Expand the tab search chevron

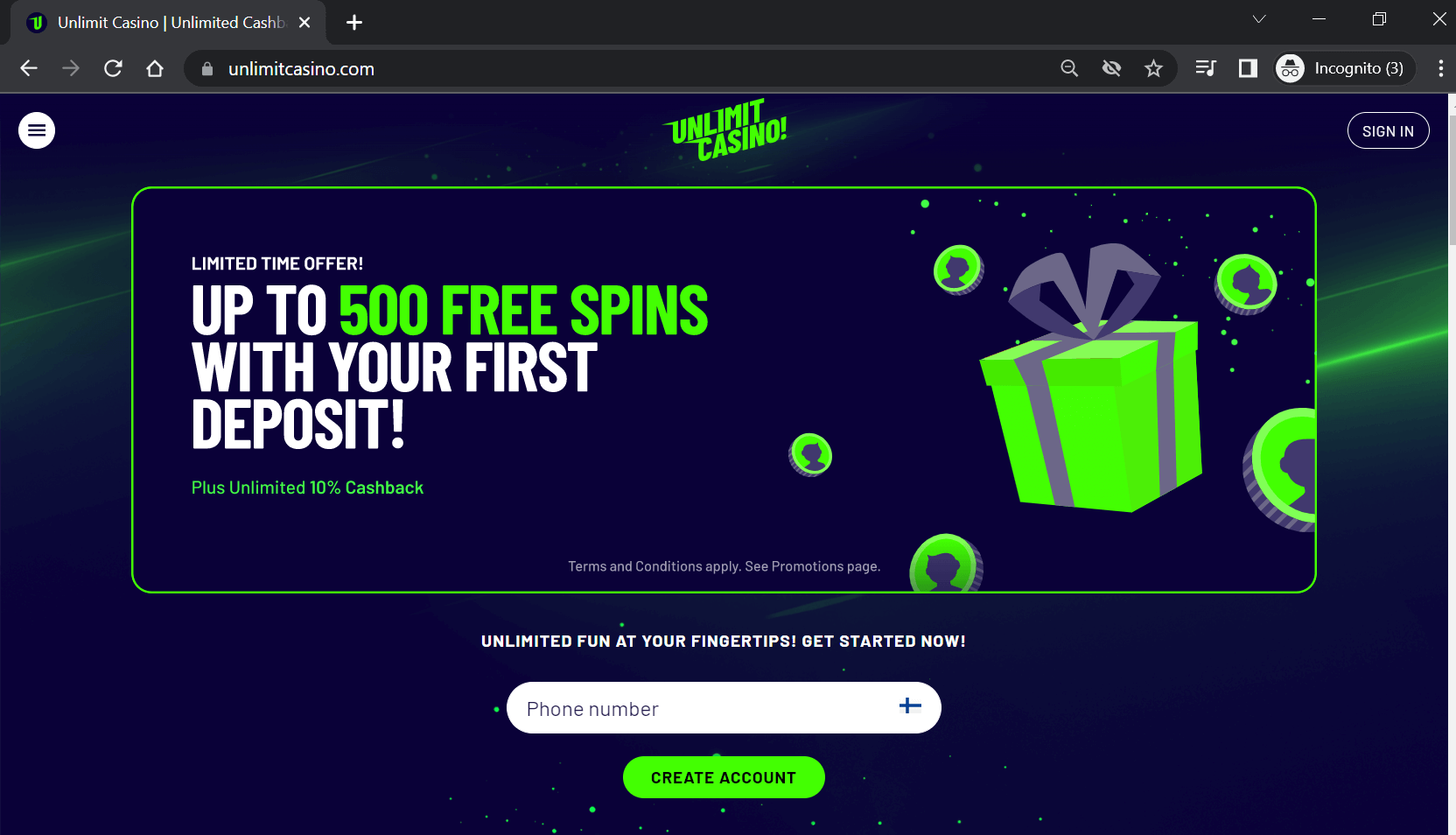(1259, 19)
